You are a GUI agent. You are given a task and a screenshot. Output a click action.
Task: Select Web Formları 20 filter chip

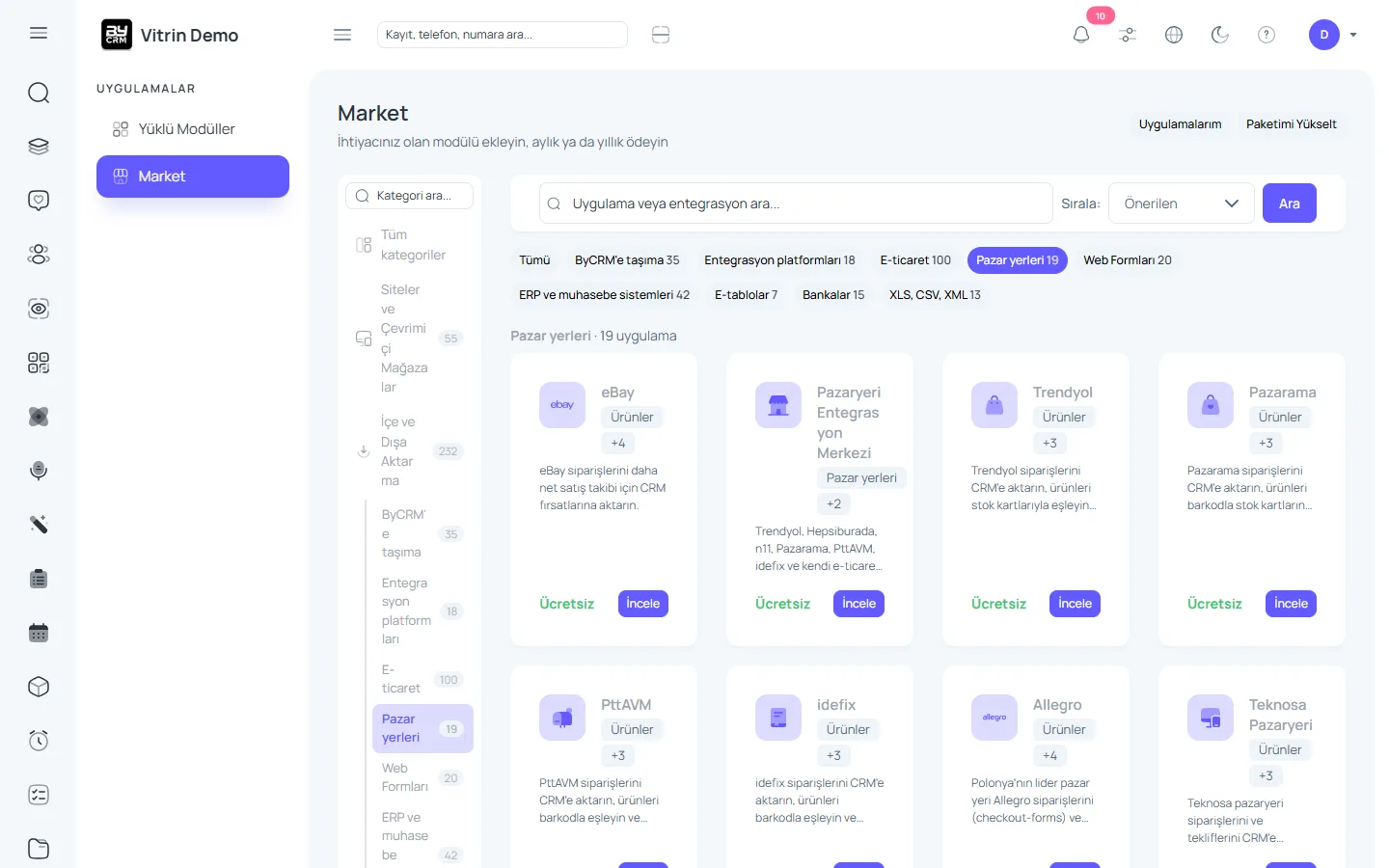[x=1128, y=260]
